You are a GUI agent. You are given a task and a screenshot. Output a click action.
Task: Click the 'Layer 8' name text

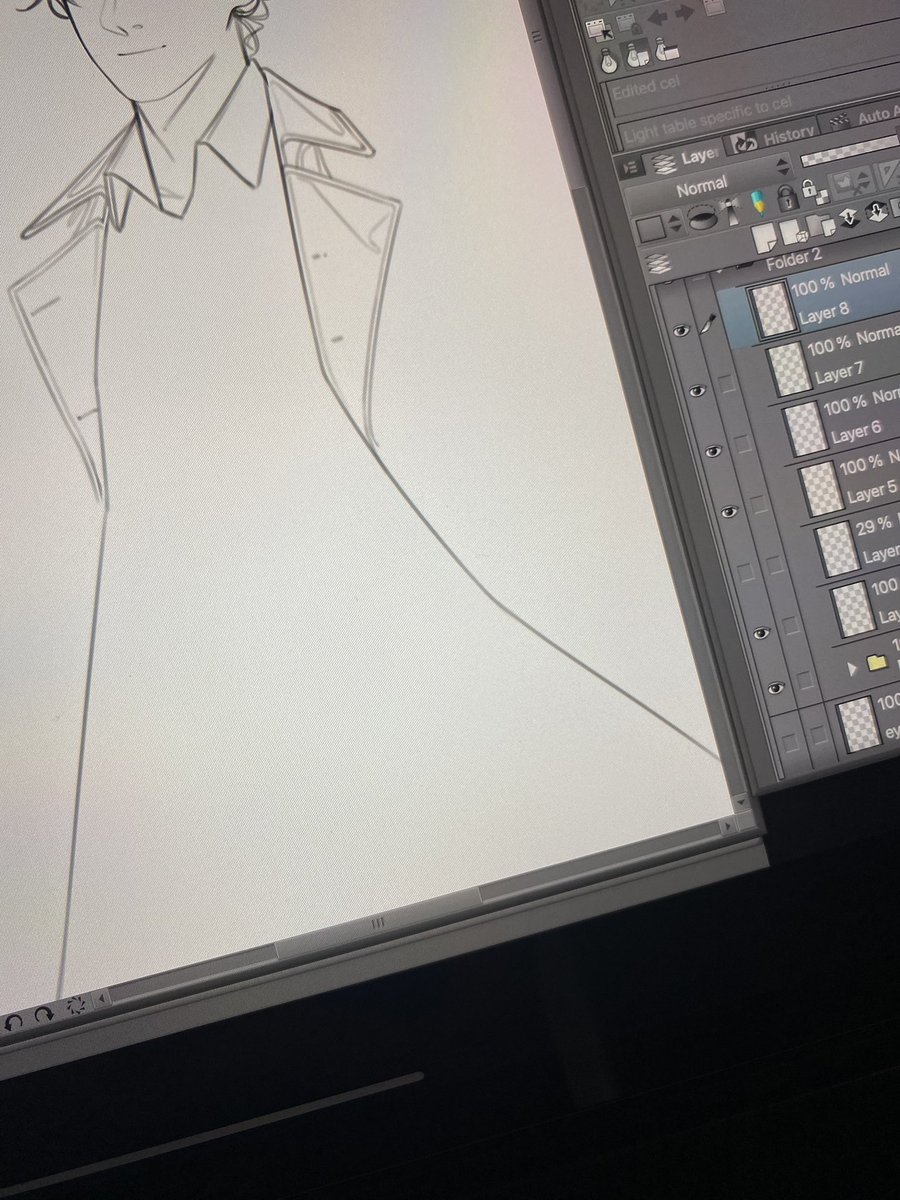click(824, 311)
